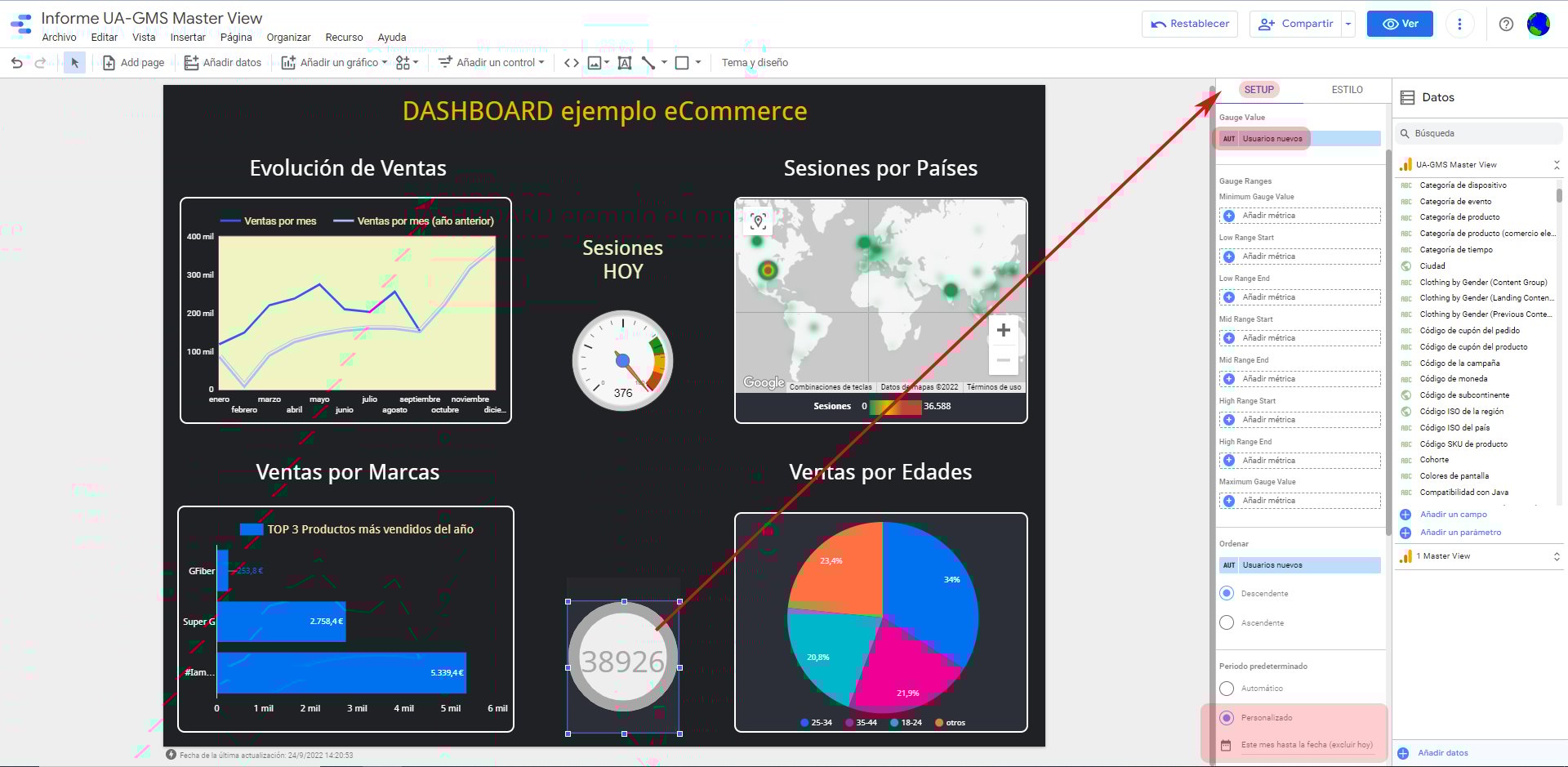
Task: Click Añadir datos in the toolbar
Action: 223,63
